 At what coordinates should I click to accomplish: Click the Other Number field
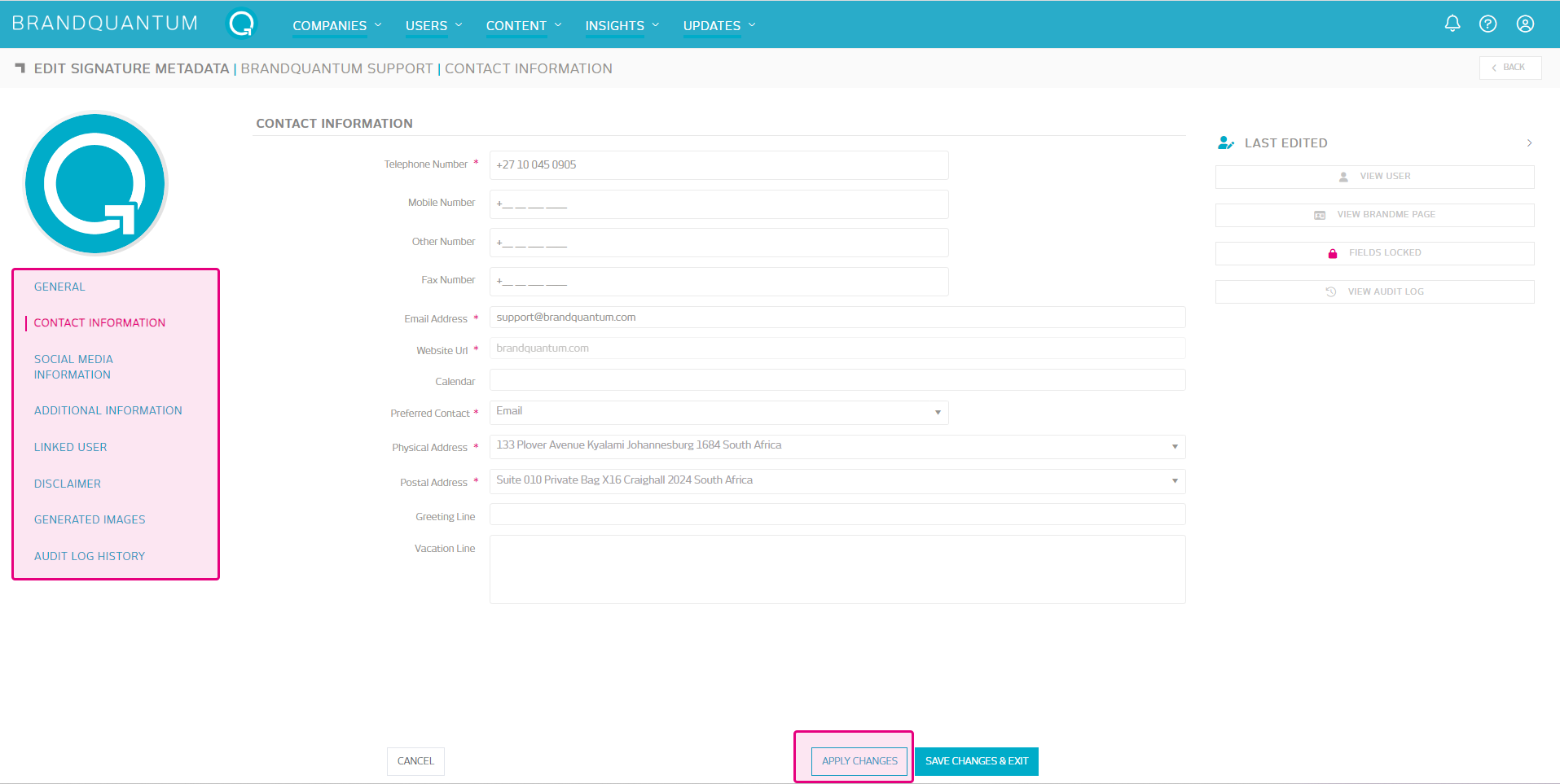click(x=718, y=243)
